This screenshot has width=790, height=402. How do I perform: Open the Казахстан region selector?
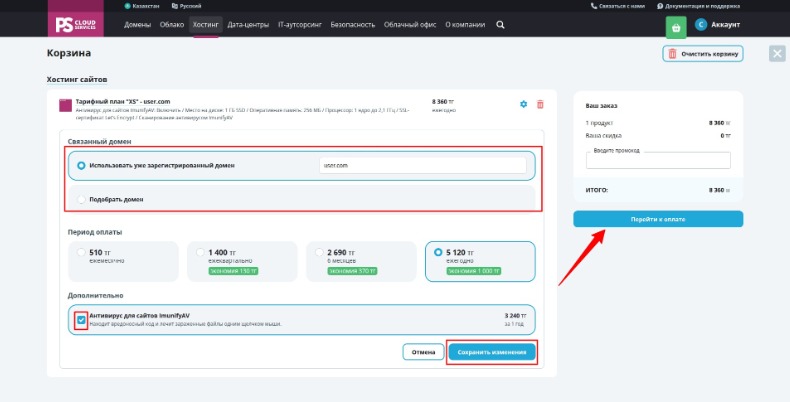tap(142, 6)
